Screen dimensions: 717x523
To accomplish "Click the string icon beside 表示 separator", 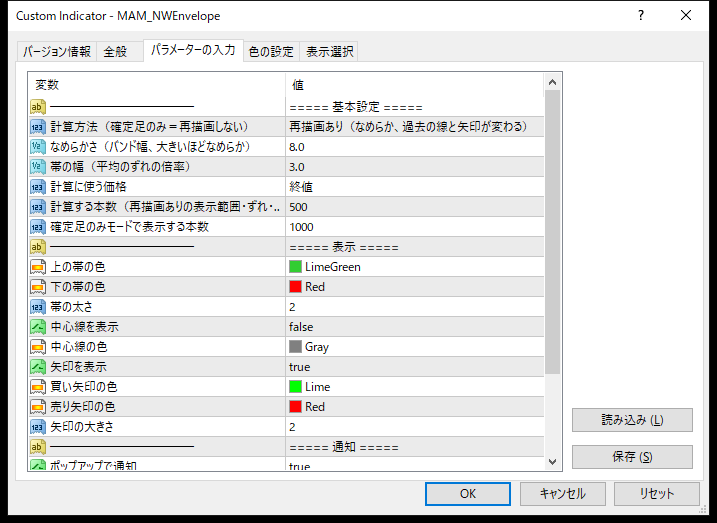I will coord(38,247).
